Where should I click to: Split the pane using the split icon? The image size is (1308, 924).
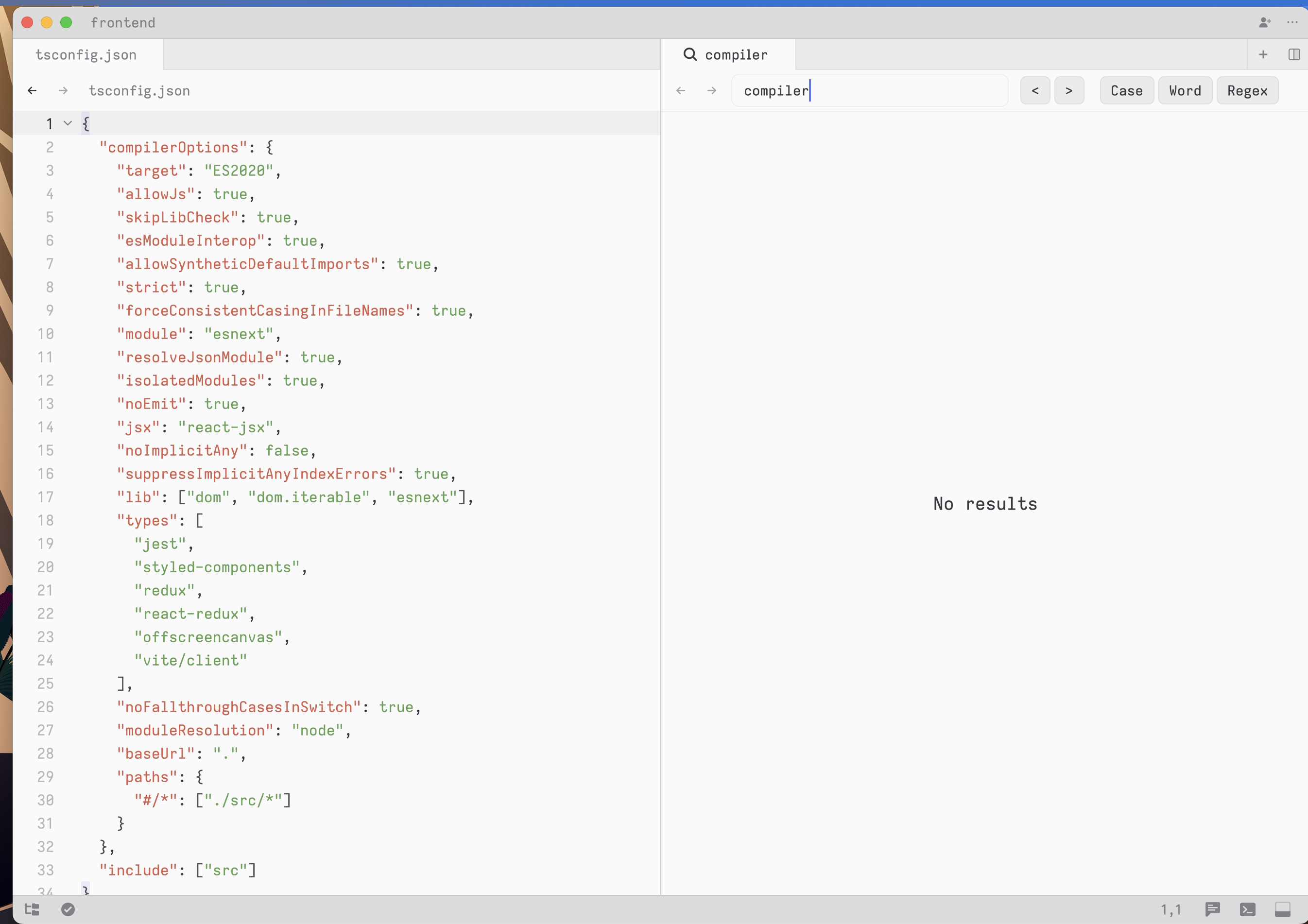1294,54
